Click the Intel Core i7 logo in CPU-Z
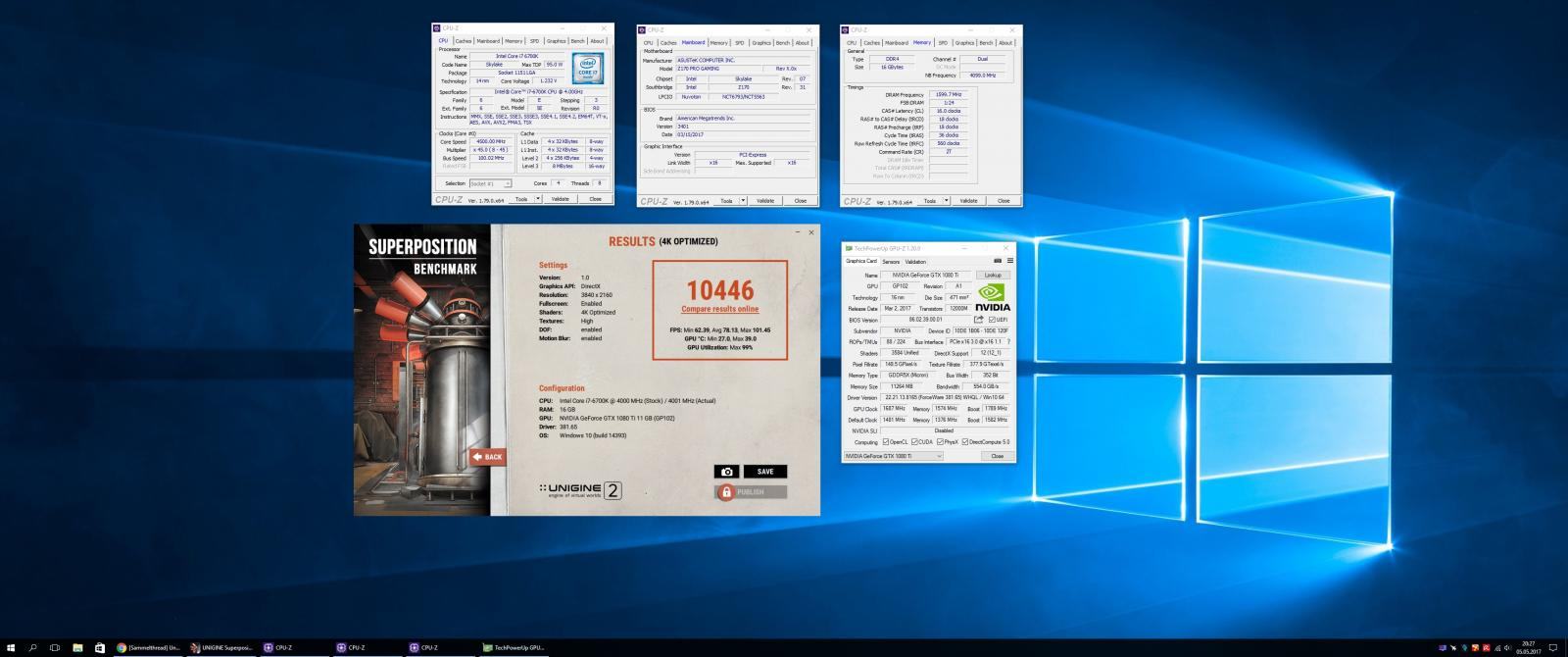This screenshot has width=1568, height=657. click(x=588, y=68)
